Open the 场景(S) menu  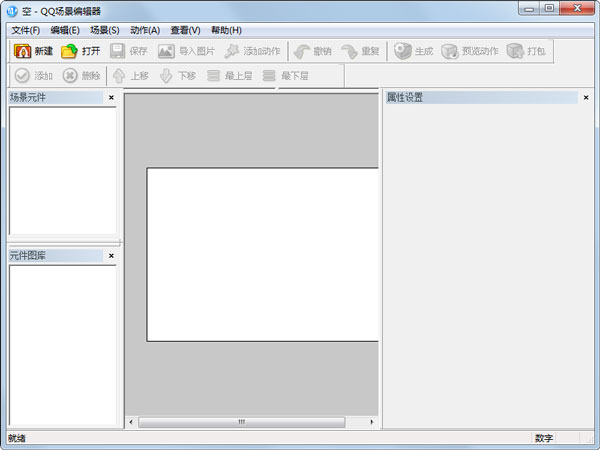coord(104,30)
